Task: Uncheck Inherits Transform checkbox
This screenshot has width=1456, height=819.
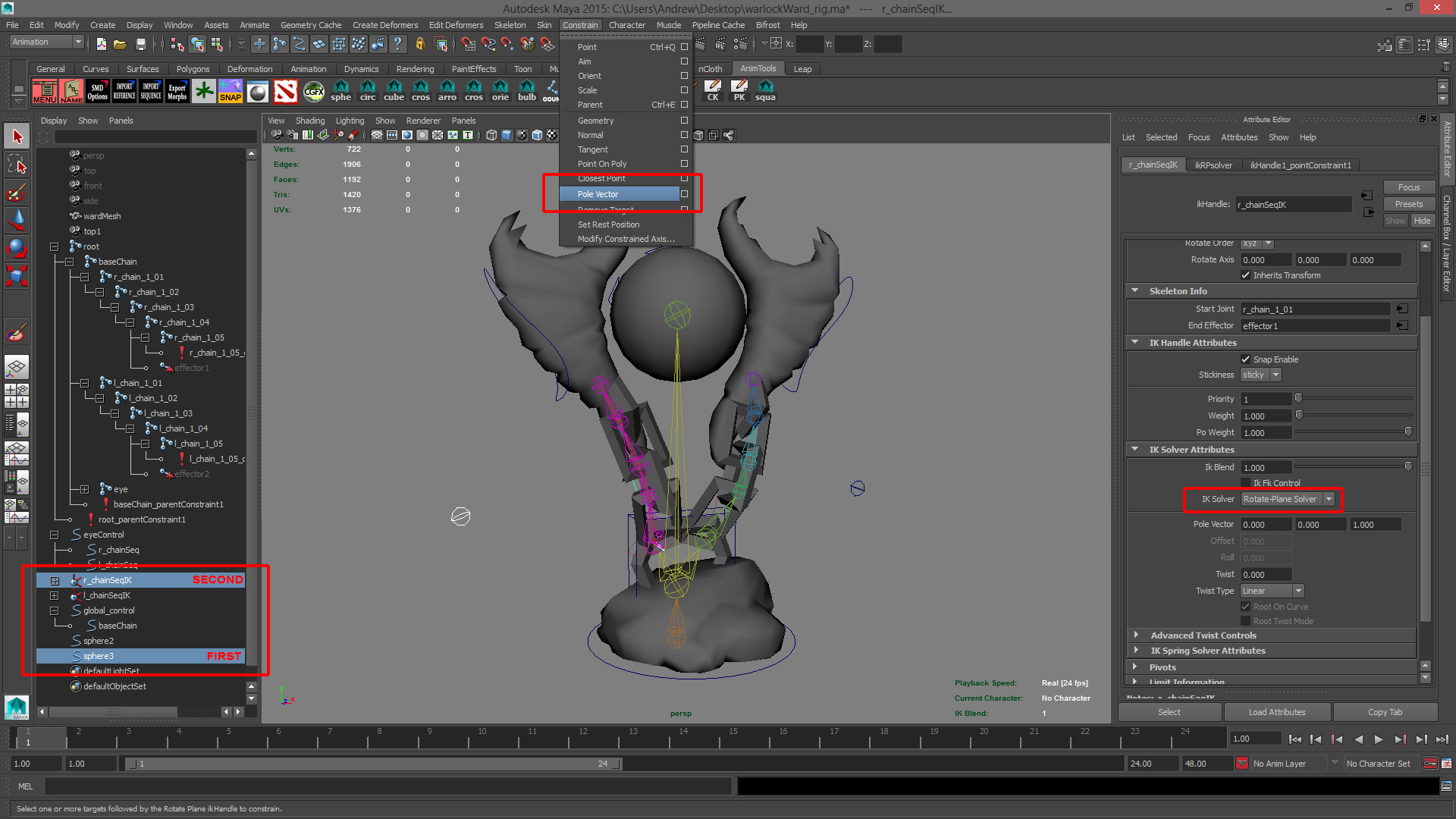Action: 1245,275
